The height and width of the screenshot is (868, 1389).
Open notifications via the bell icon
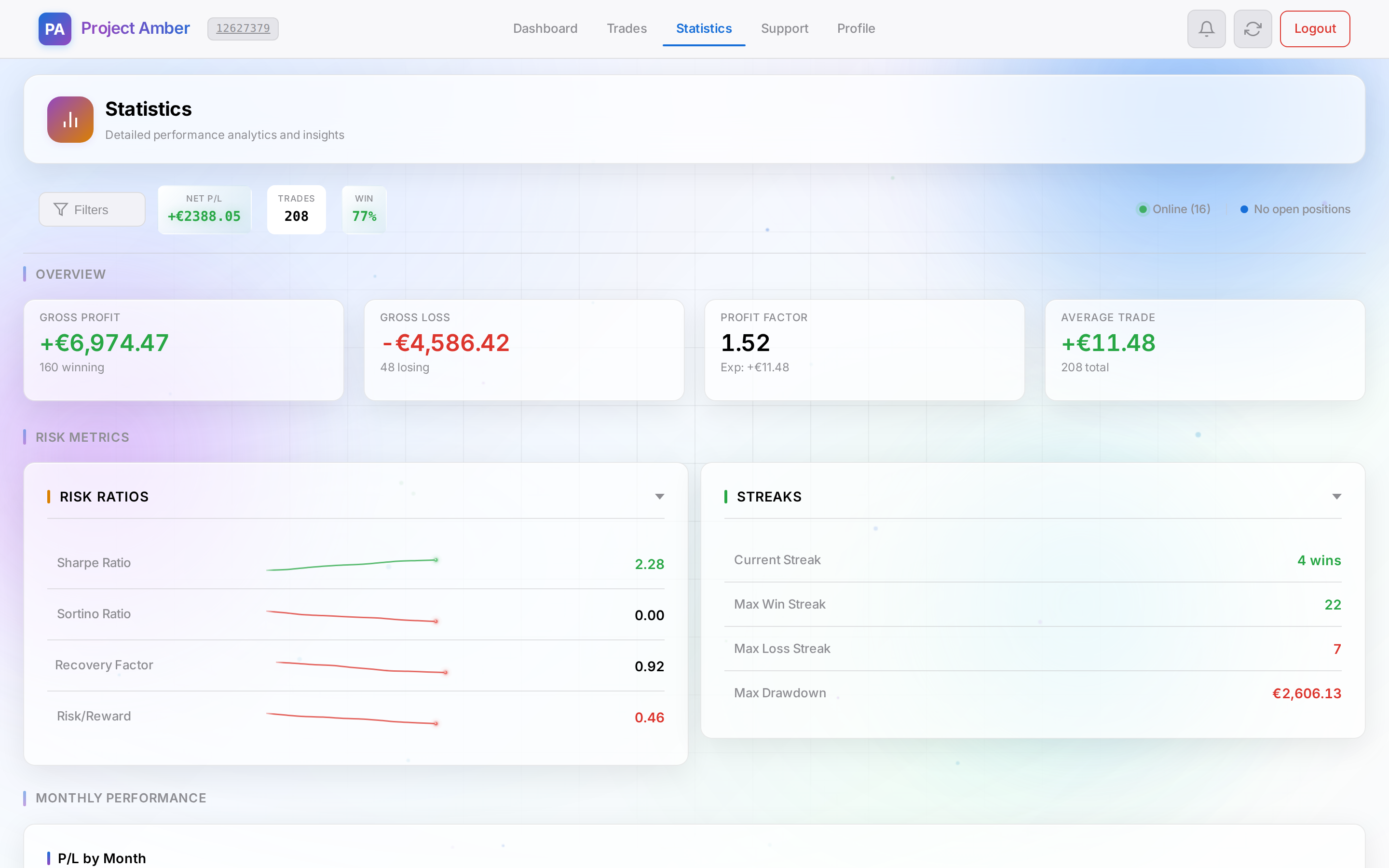point(1206,28)
